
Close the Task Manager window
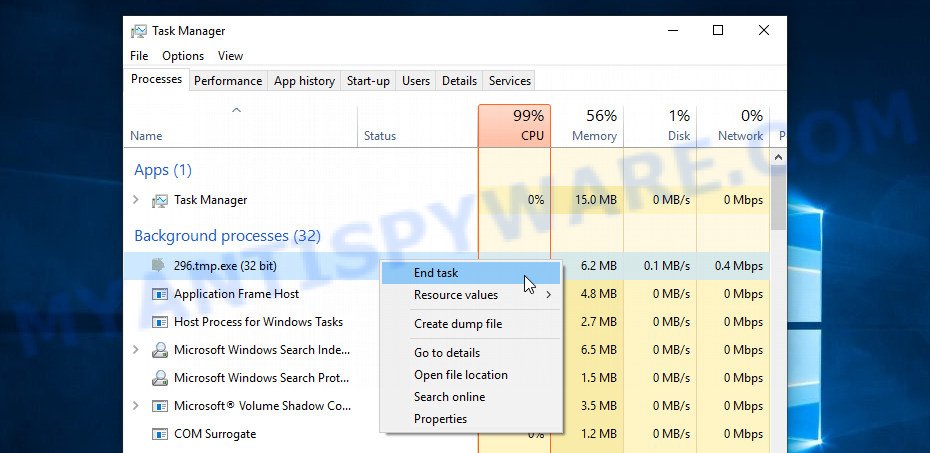pyautogui.click(x=764, y=30)
